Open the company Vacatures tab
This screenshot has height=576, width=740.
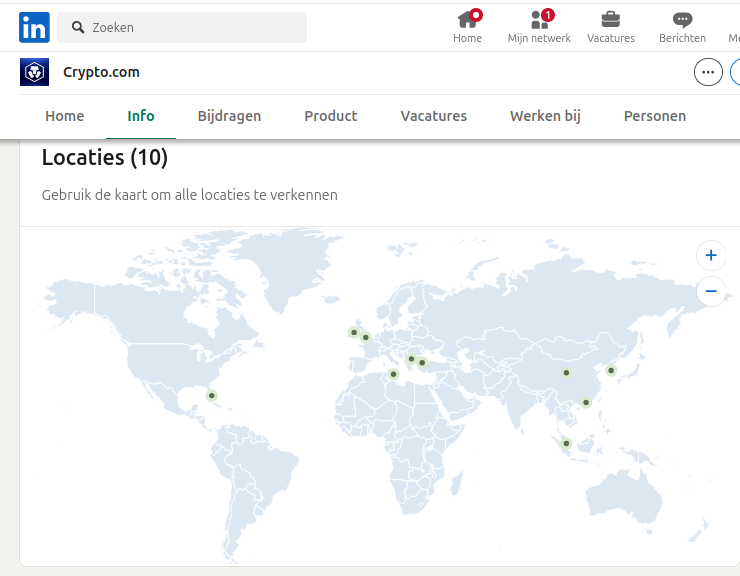434,116
